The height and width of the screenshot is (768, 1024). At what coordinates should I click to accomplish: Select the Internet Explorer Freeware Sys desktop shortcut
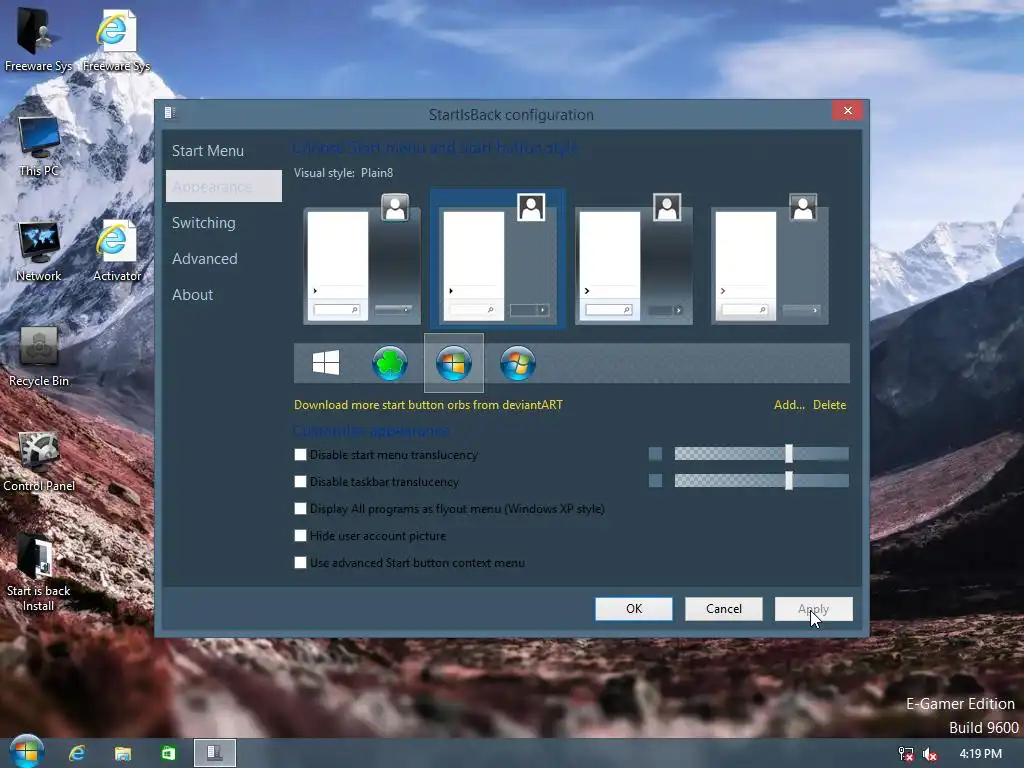click(x=116, y=40)
